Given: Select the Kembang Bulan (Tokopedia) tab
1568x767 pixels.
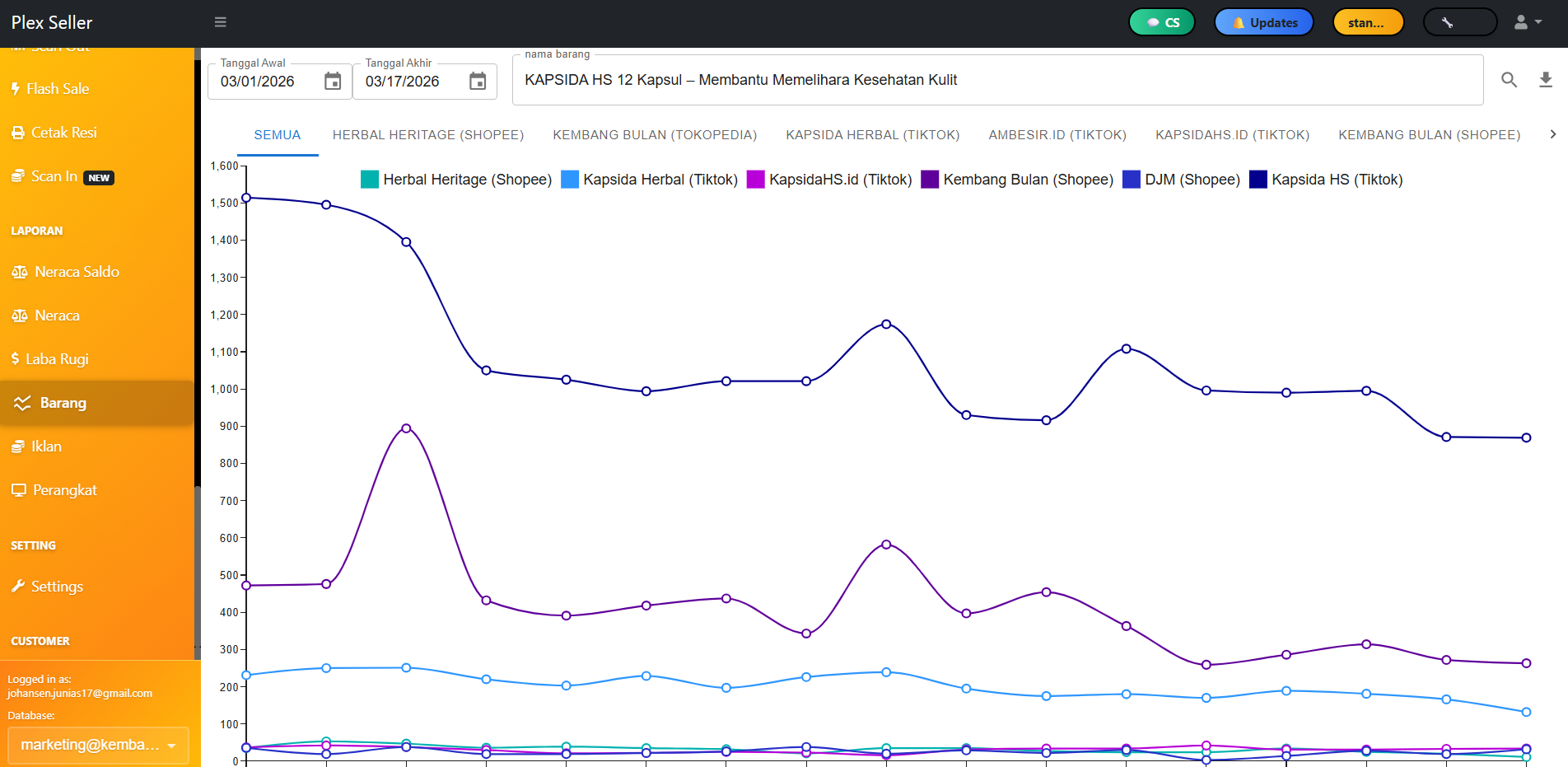Looking at the screenshot, I should tap(654, 135).
